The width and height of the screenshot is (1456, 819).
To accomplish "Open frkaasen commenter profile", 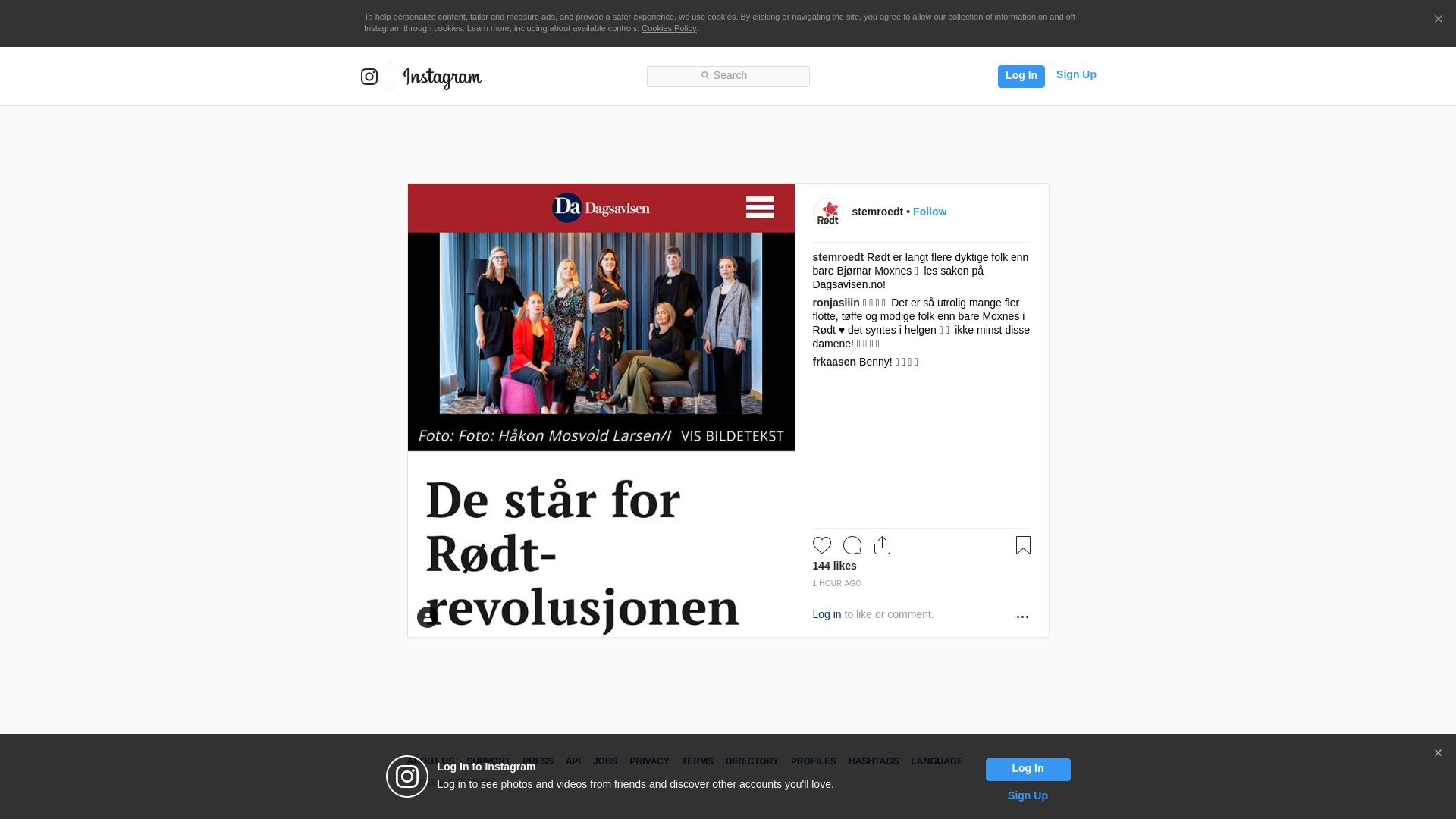I will click(x=834, y=362).
